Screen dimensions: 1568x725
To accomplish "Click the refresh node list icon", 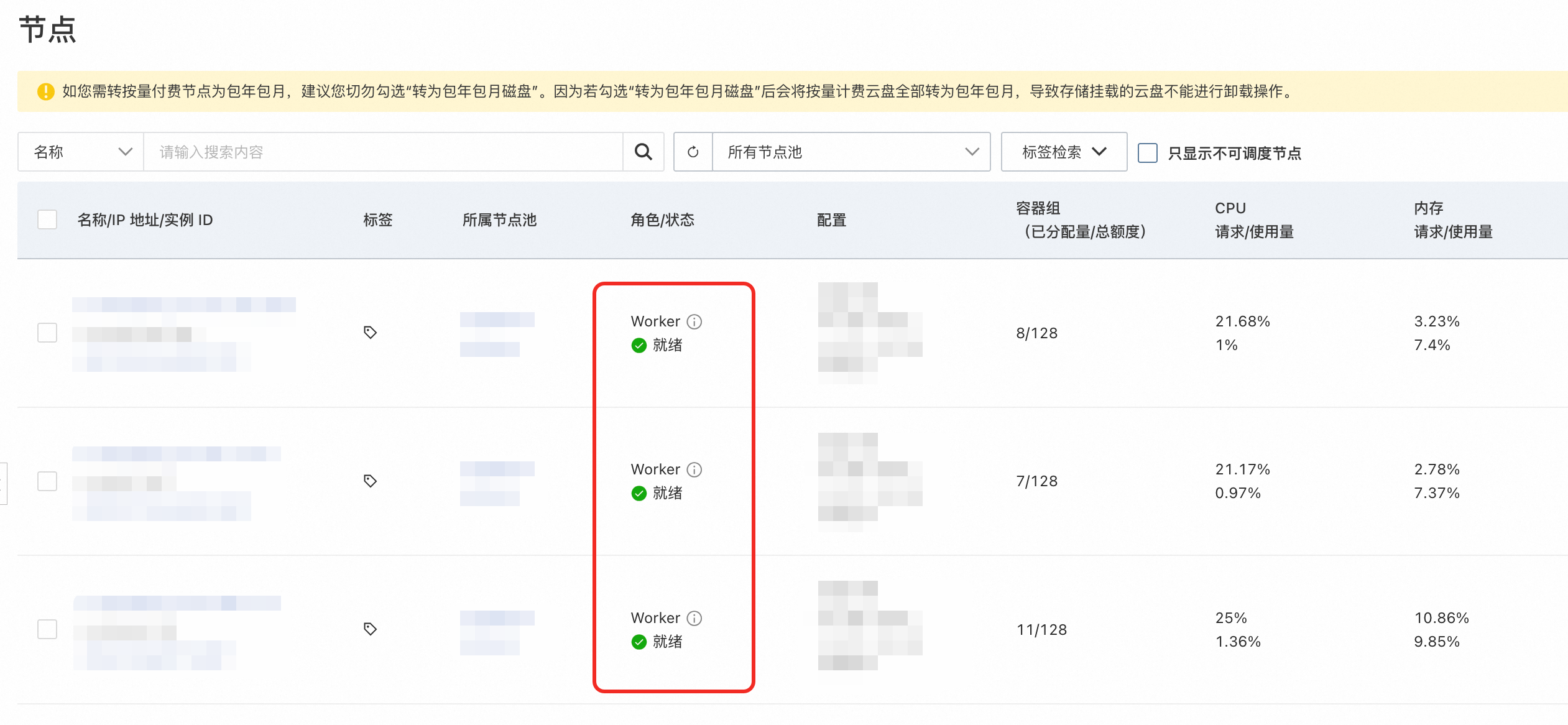I will 693,152.
